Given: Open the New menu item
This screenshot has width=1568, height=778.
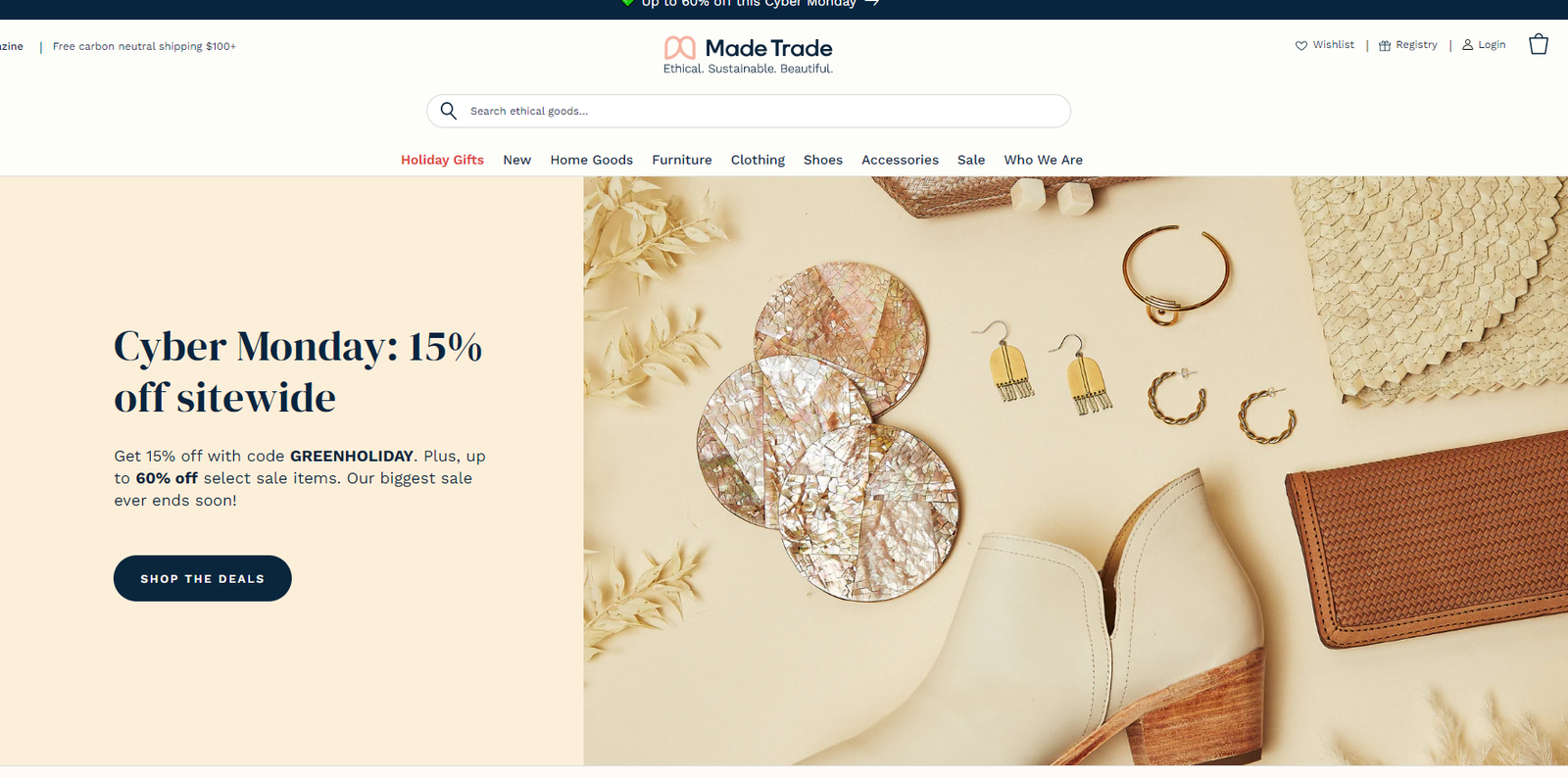Looking at the screenshot, I should click(x=516, y=160).
